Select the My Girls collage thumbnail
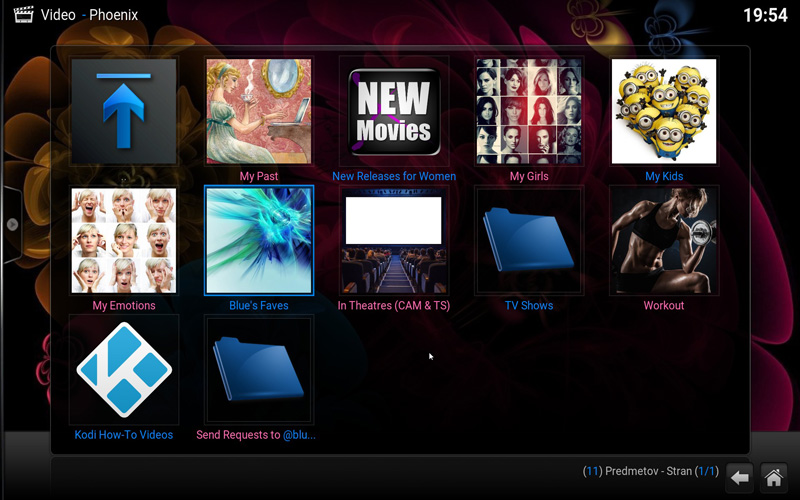 click(x=529, y=111)
